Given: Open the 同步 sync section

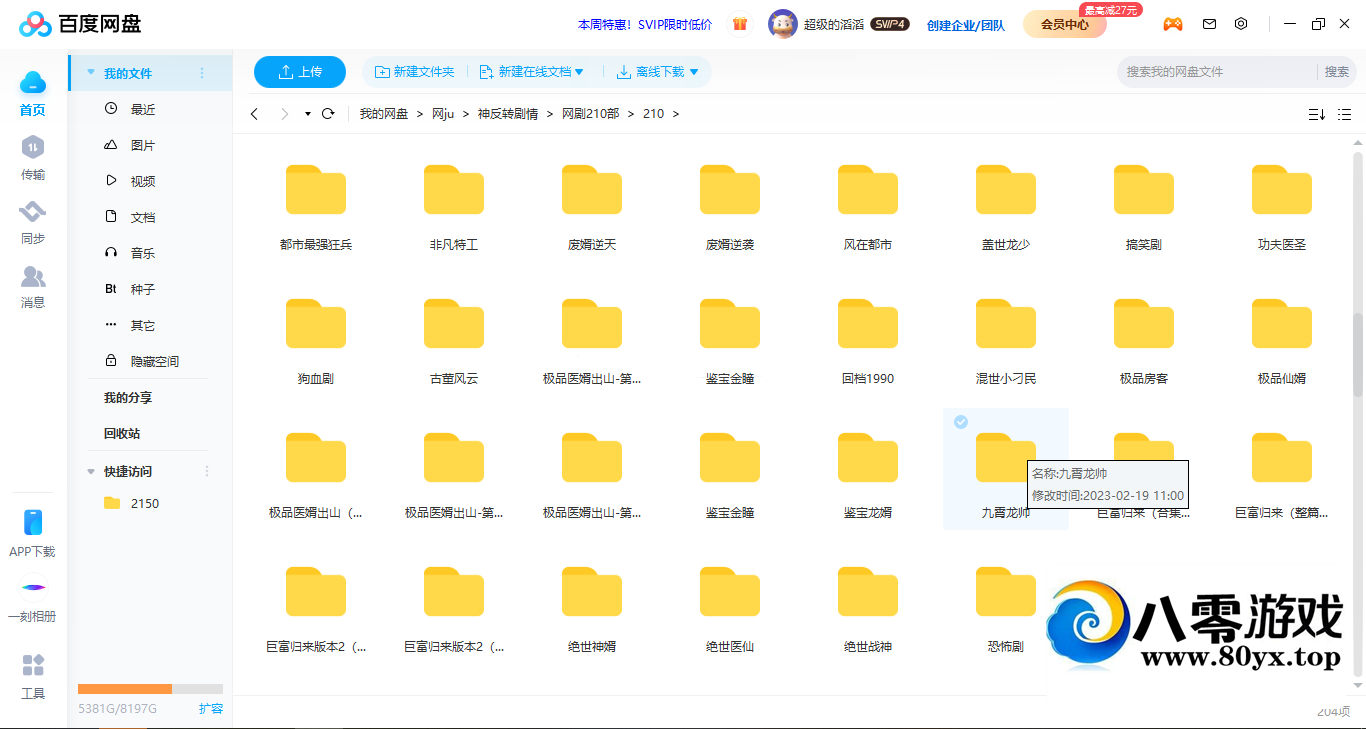Looking at the screenshot, I should (33, 223).
